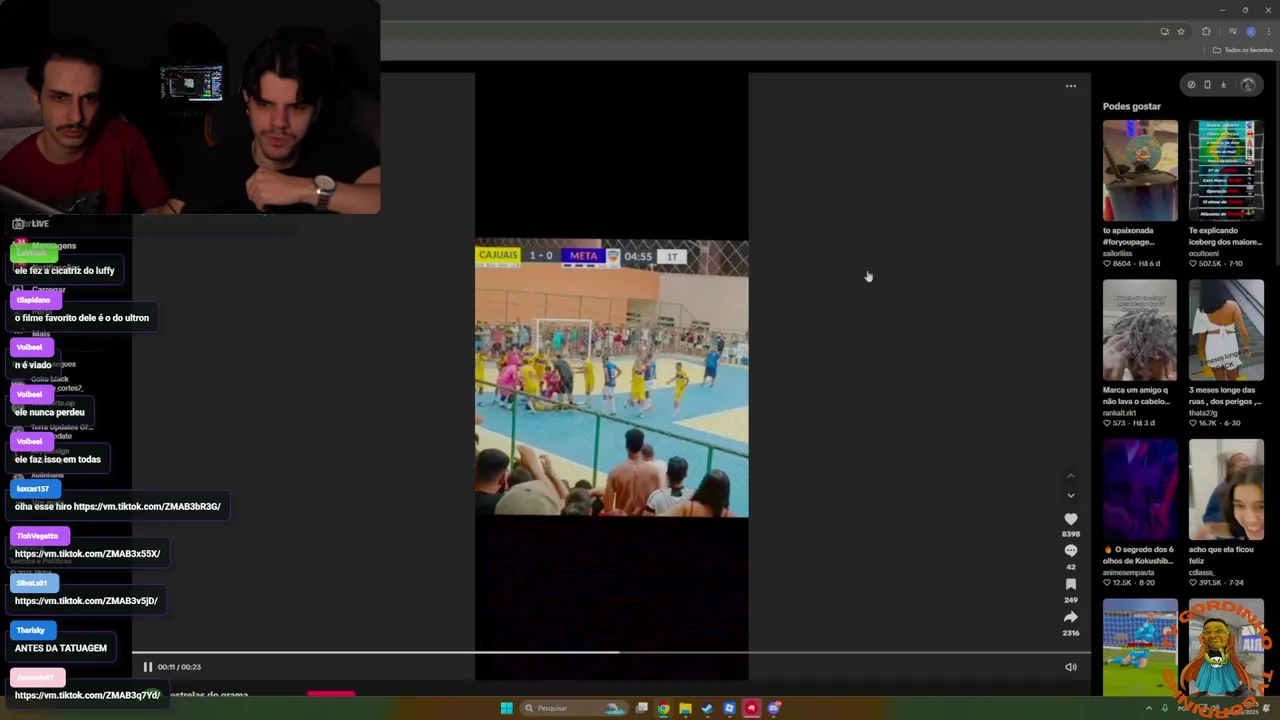This screenshot has width=1280, height=720.
Task: Open comments via the speech bubble icon
Action: pyautogui.click(x=1071, y=551)
